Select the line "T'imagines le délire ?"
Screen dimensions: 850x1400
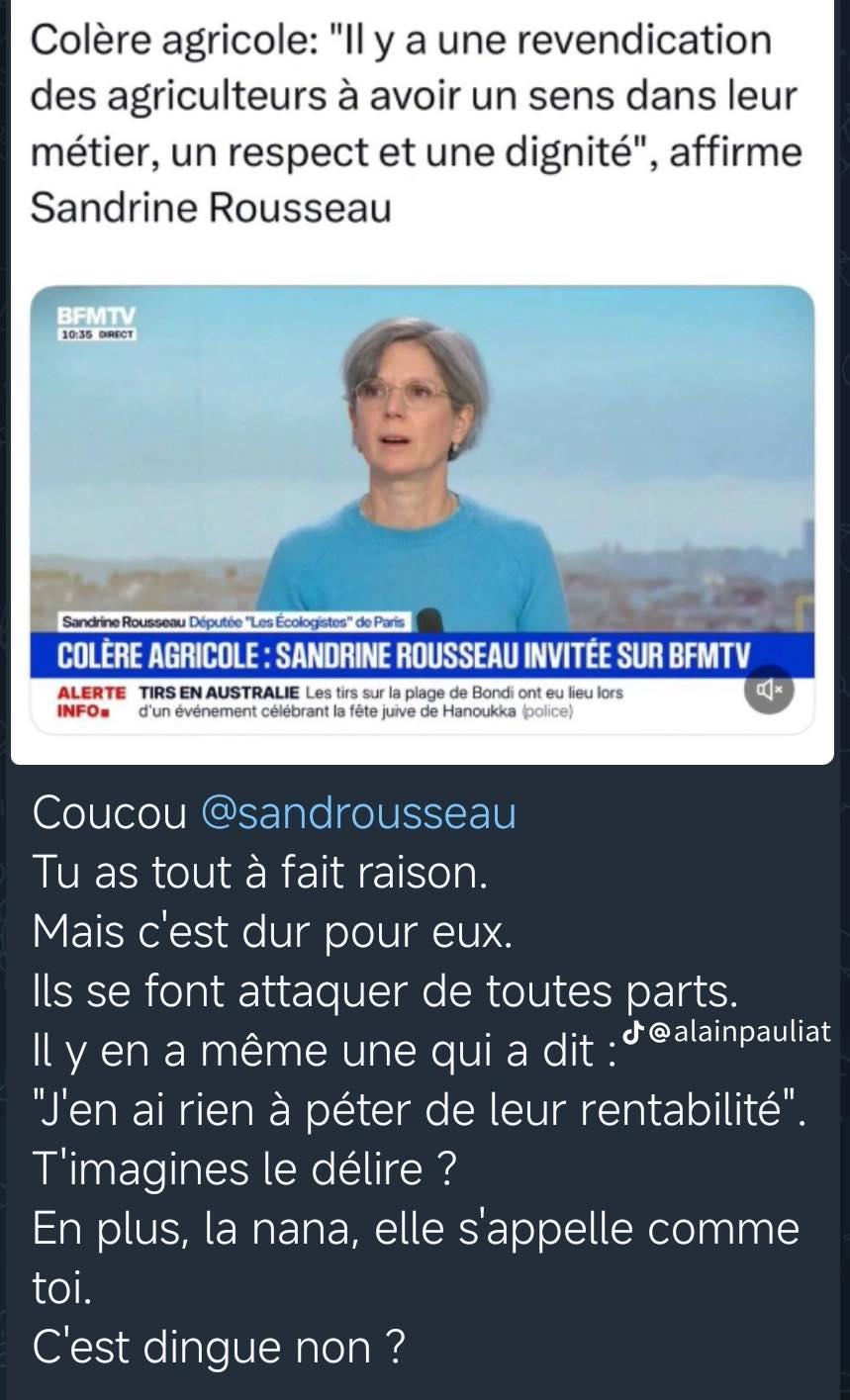click(x=243, y=1169)
